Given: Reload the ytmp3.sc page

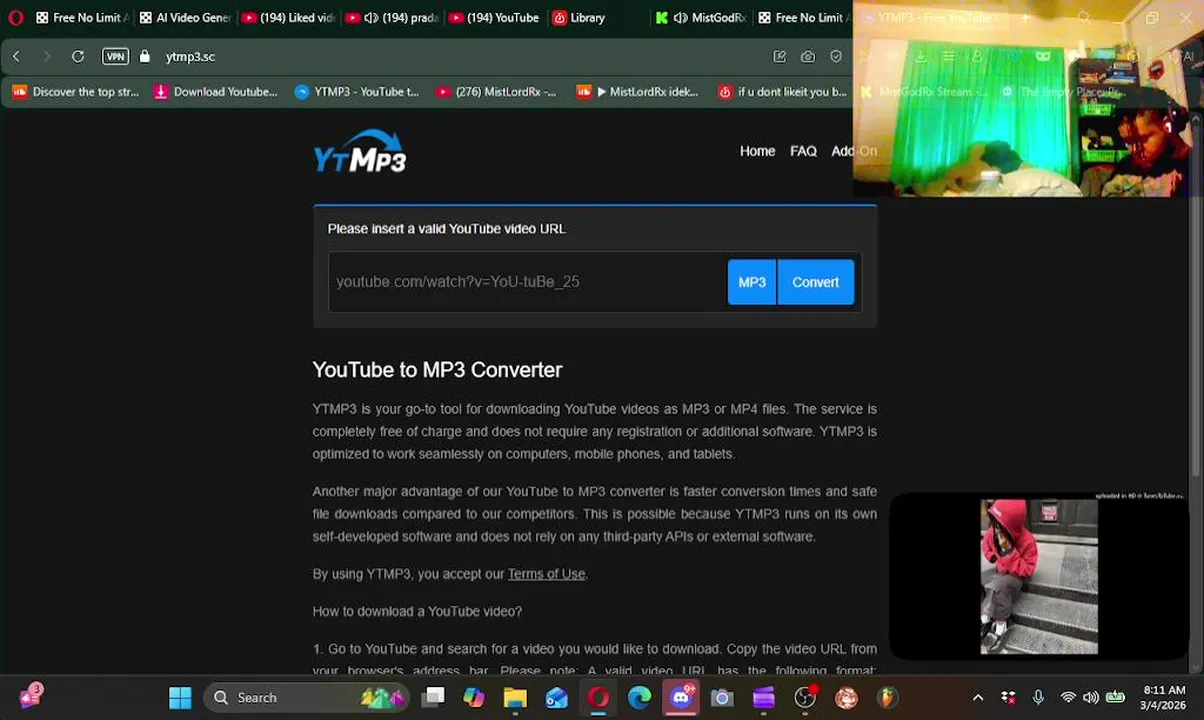Looking at the screenshot, I should click(78, 57).
